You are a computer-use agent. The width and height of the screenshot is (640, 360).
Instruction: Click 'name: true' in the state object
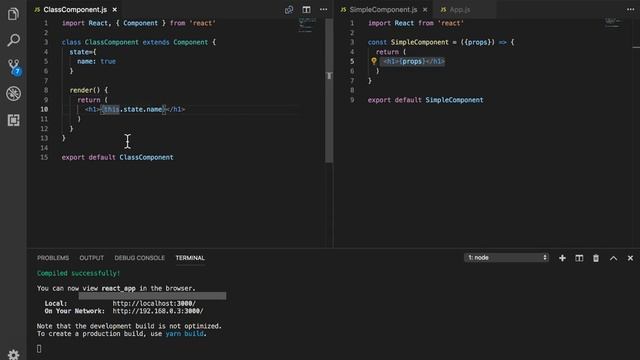(96, 61)
